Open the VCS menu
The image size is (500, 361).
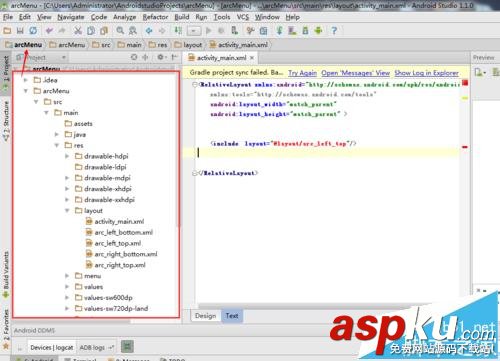pos(243,17)
